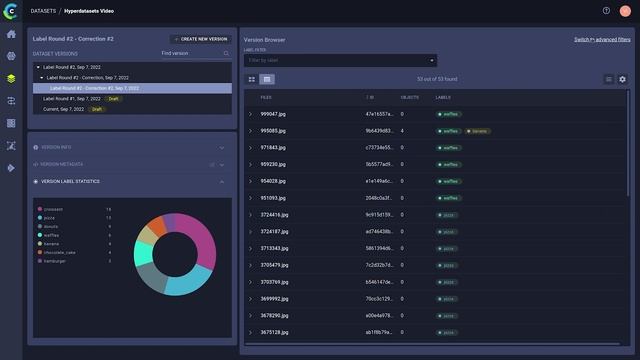Click the LABELS column header
The width and height of the screenshot is (640, 360).
[443, 98]
